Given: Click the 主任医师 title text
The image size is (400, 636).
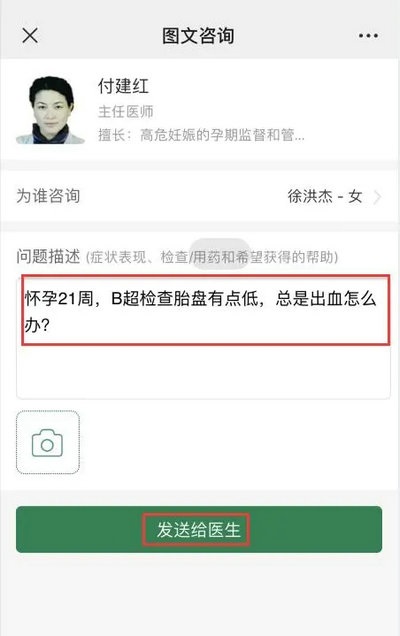Looking at the screenshot, I should 126,112.
